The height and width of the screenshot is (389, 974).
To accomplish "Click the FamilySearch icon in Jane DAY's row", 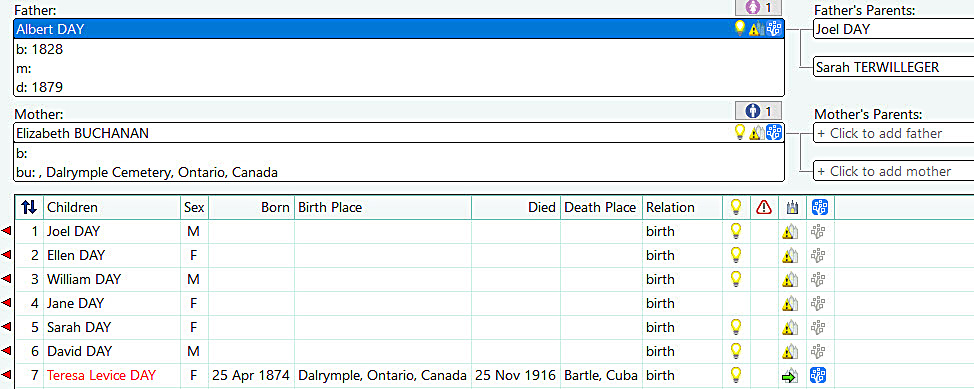I will tap(817, 303).
